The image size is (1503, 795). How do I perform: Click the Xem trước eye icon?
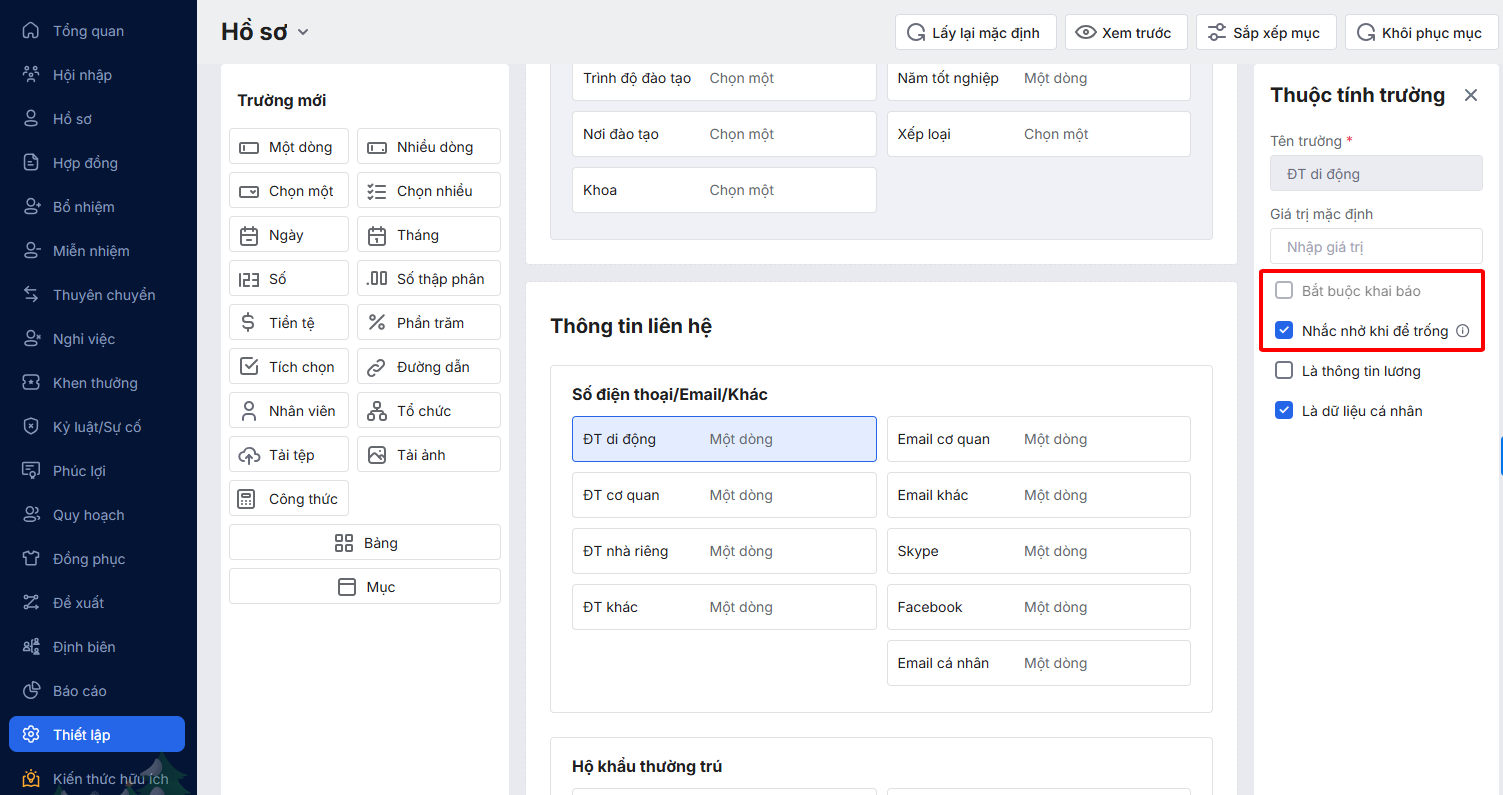point(1085,33)
